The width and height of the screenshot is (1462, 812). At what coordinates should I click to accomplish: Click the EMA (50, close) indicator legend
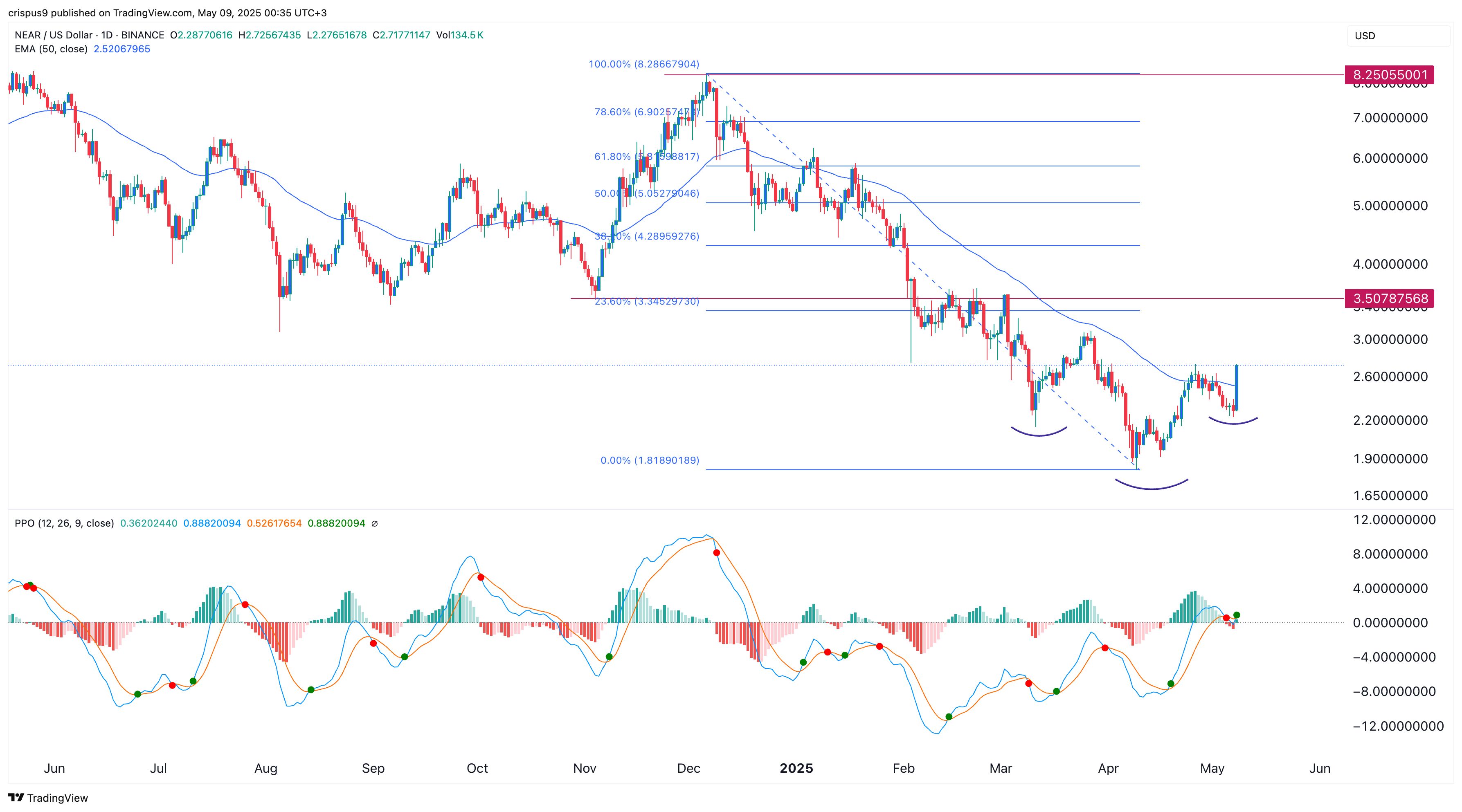tap(51, 49)
